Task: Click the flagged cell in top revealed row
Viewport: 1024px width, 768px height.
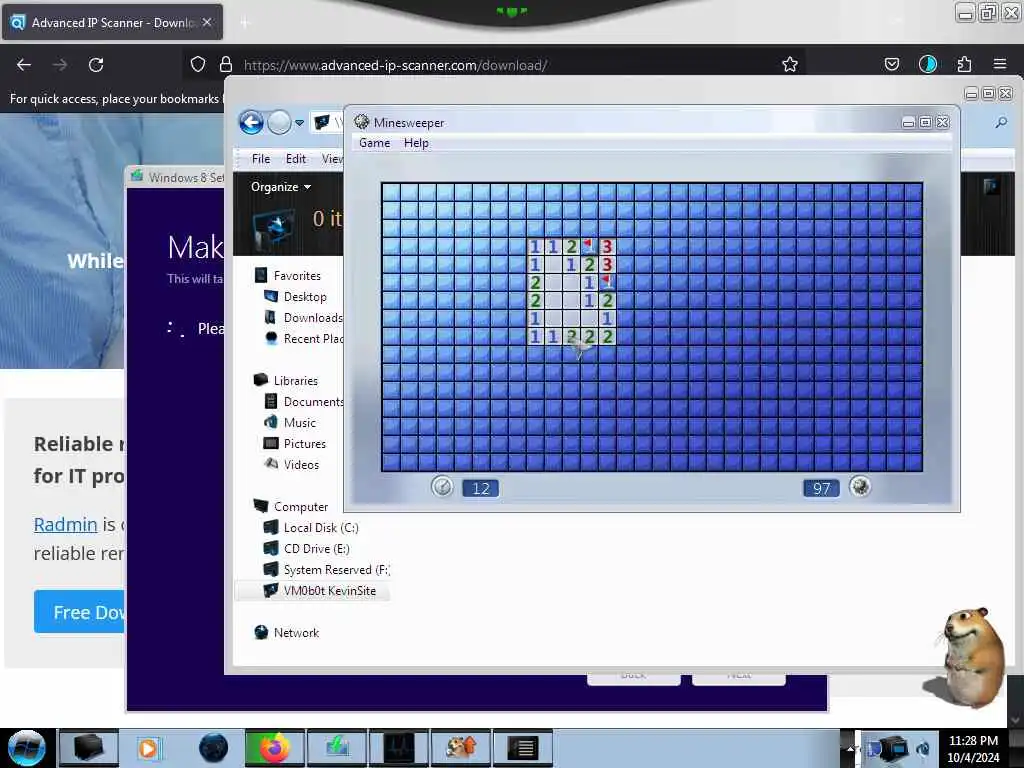Action: 589,246
